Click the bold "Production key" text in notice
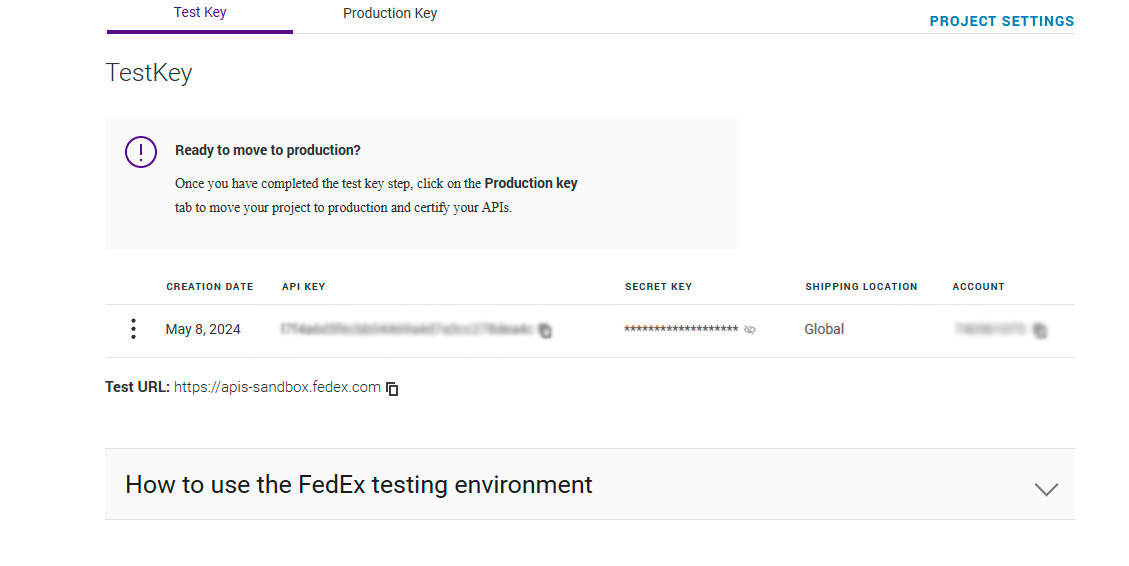This screenshot has height=566, width=1129. tap(531, 183)
